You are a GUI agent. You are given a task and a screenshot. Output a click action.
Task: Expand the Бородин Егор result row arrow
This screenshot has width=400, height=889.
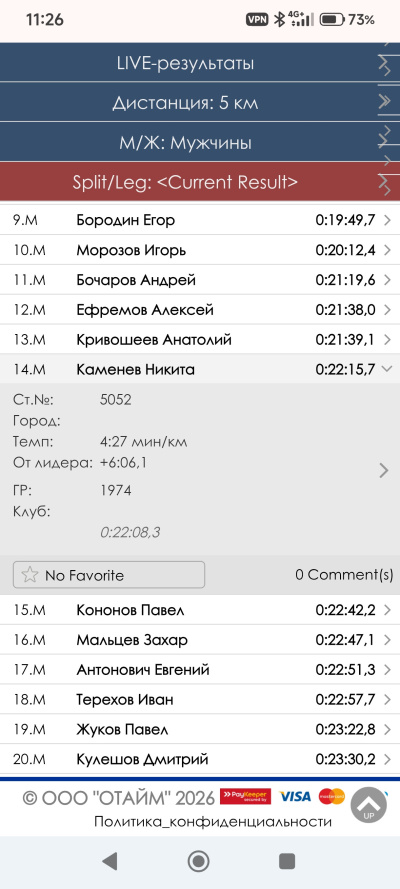(387, 221)
